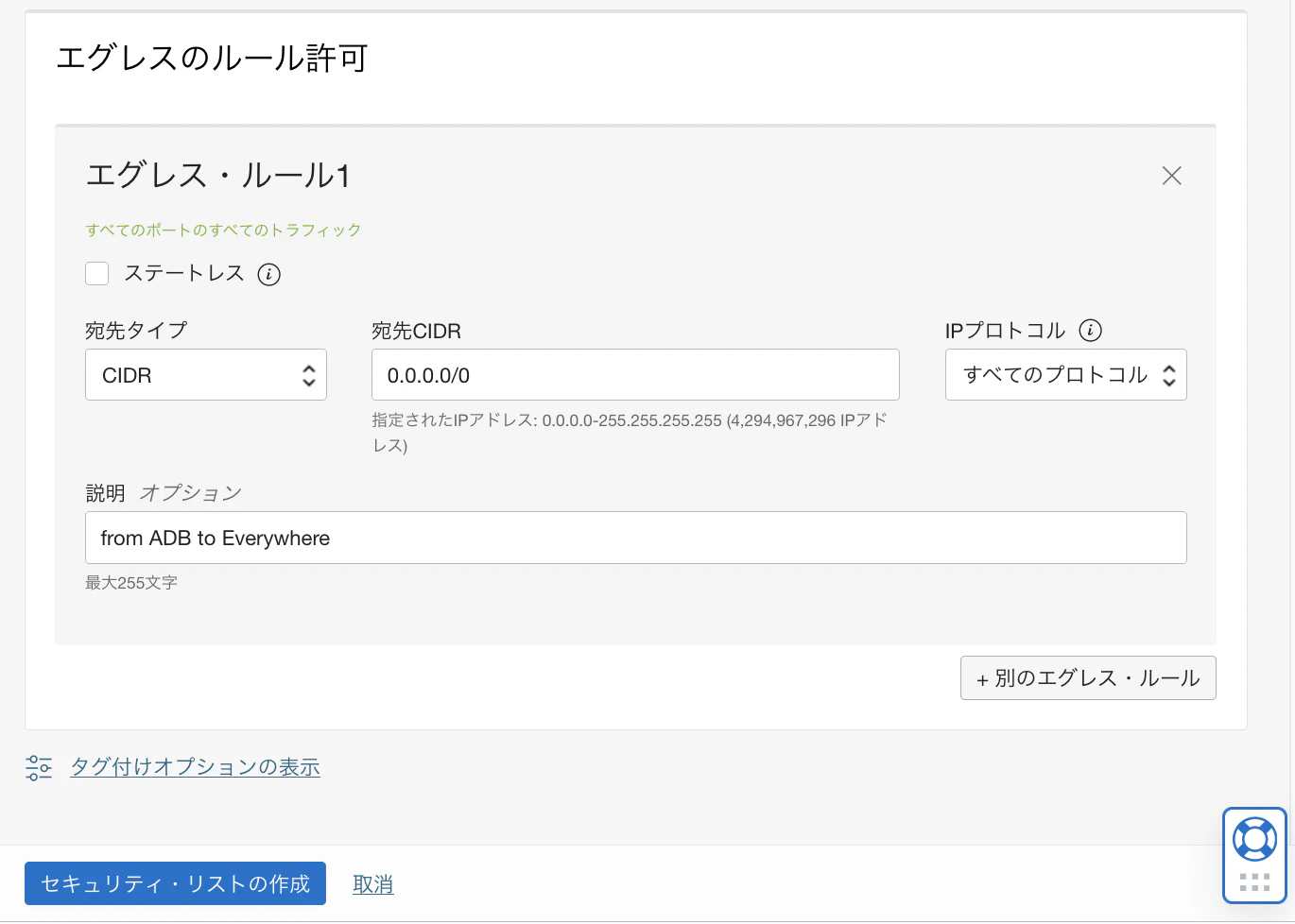
Task: Click the 取消 cancel link
Action: [x=373, y=884]
